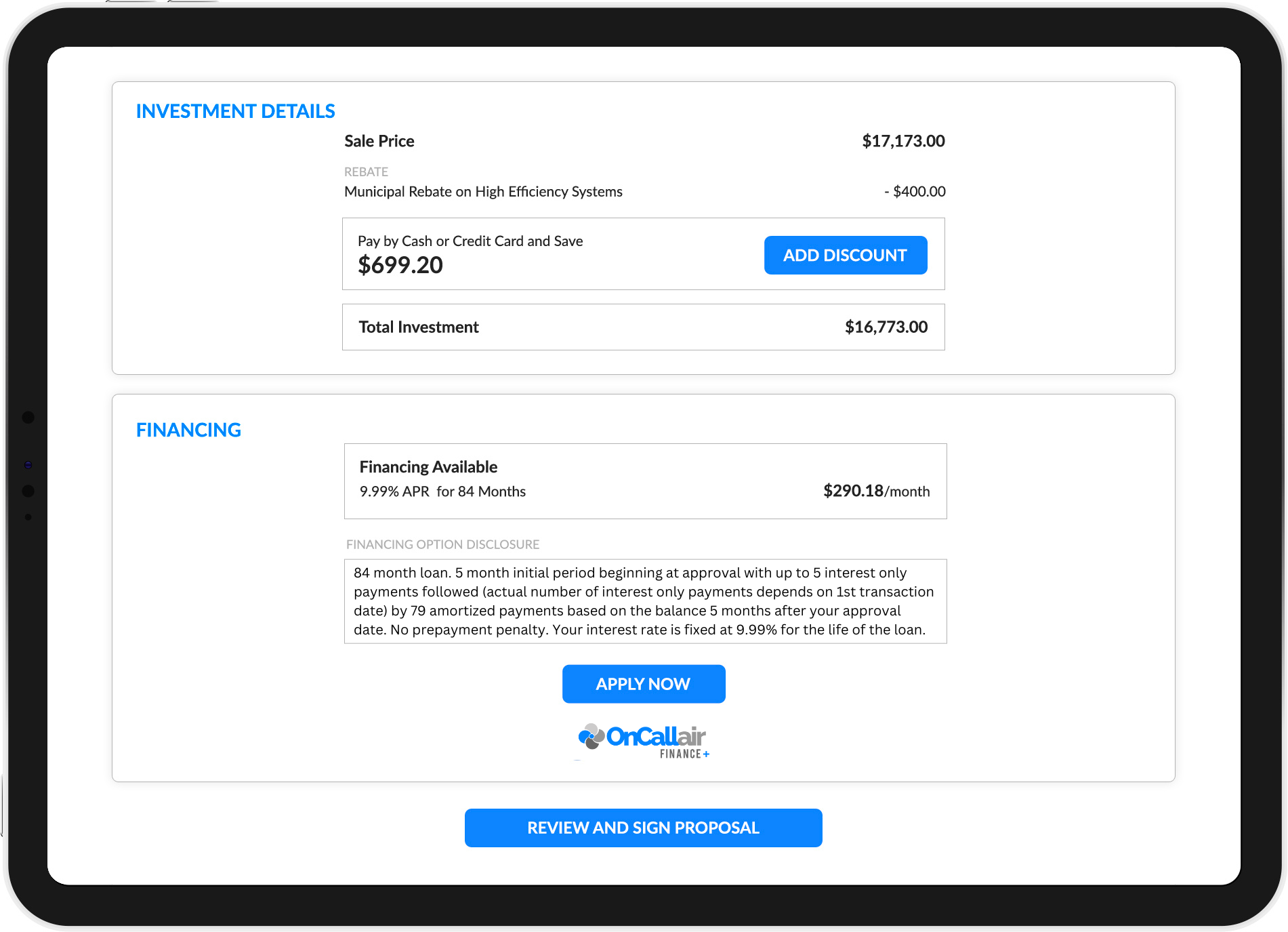
Task: Click the Pay by Cash or Credit Card box
Action: click(644, 254)
